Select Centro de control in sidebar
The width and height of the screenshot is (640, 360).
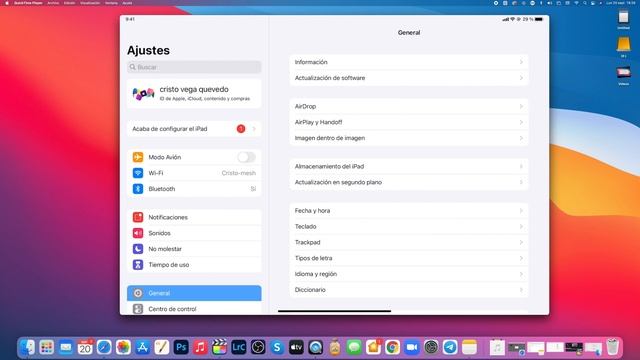194,309
